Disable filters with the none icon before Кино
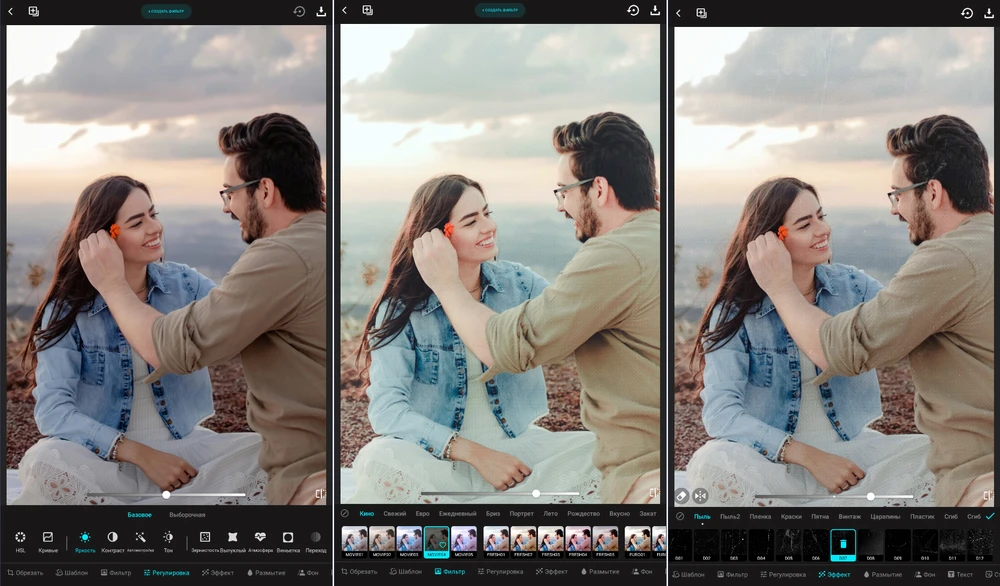 tap(345, 514)
